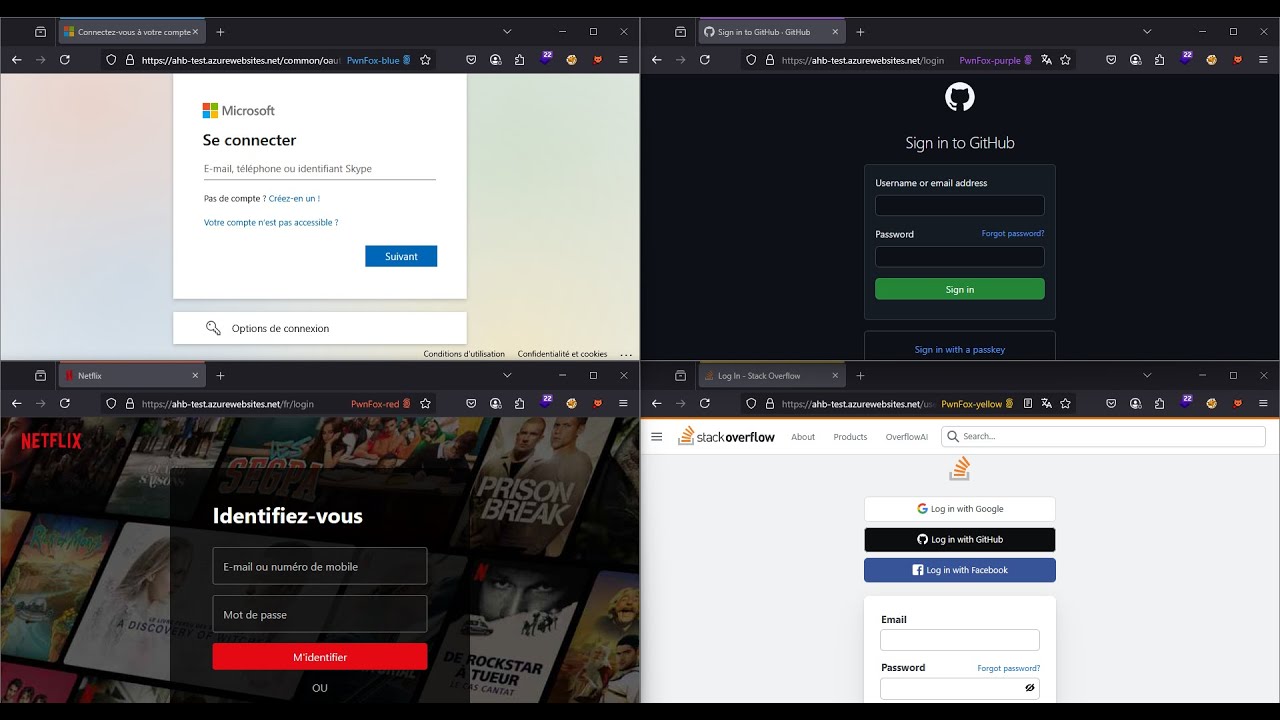Open Options de connexion
Image resolution: width=1280 pixels, height=720 pixels.
[x=320, y=328]
